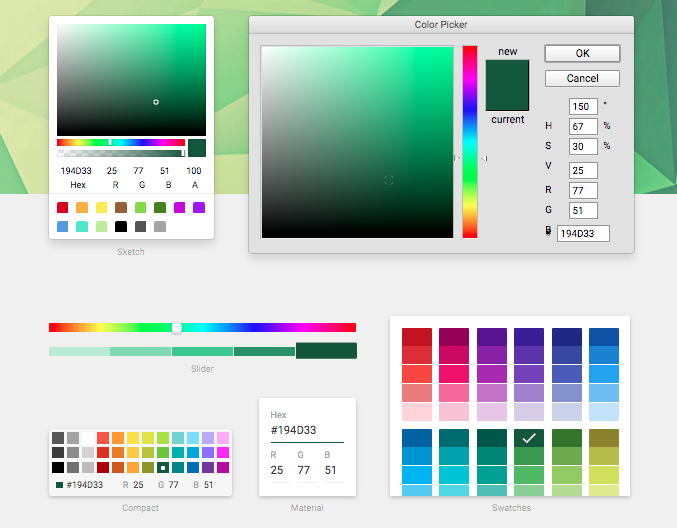Select the black preset swatch in Sketch picker
Image resolution: width=677 pixels, height=528 pixels.
[121, 227]
